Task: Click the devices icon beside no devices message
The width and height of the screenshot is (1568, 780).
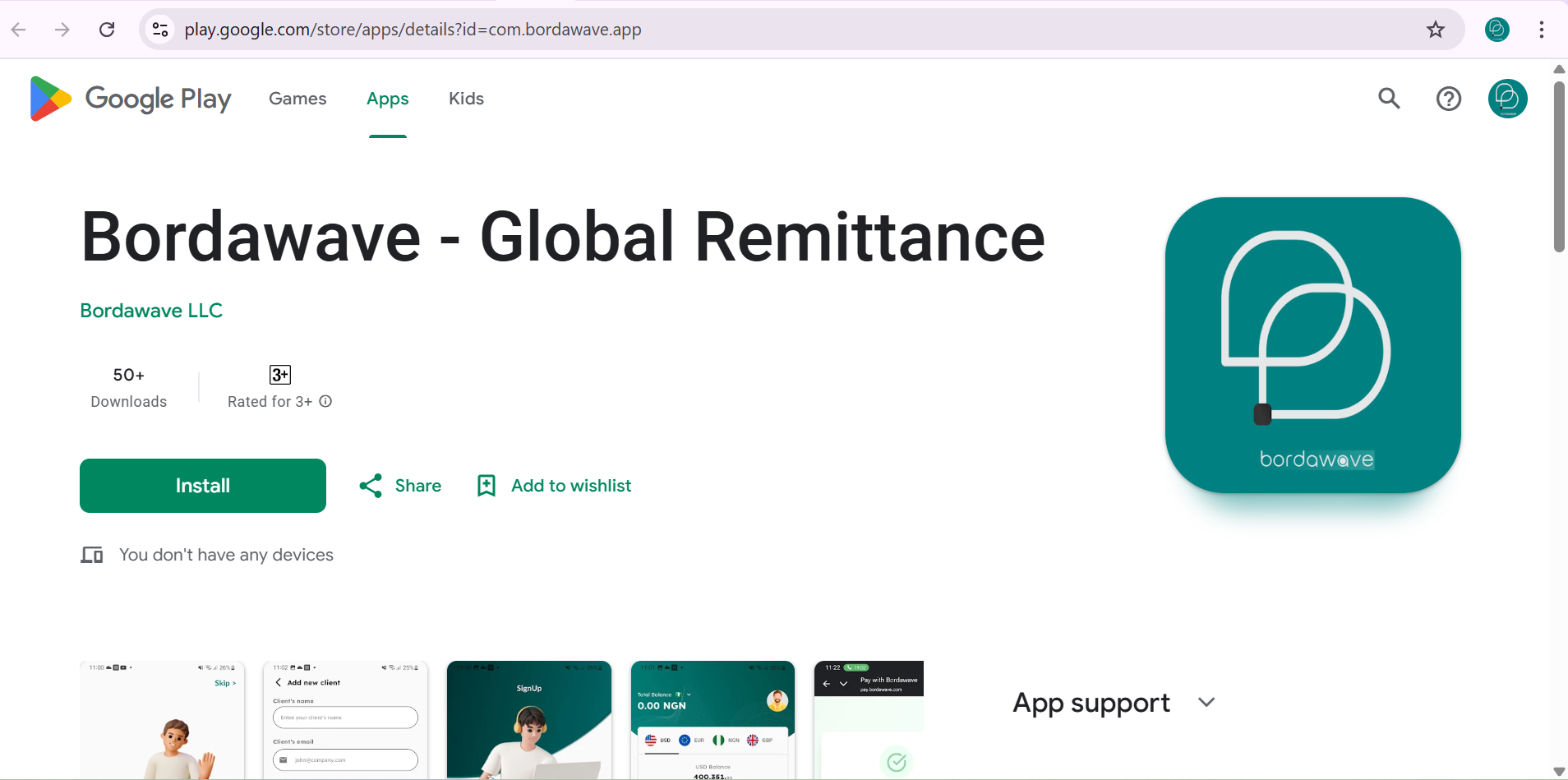Action: tap(92, 555)
